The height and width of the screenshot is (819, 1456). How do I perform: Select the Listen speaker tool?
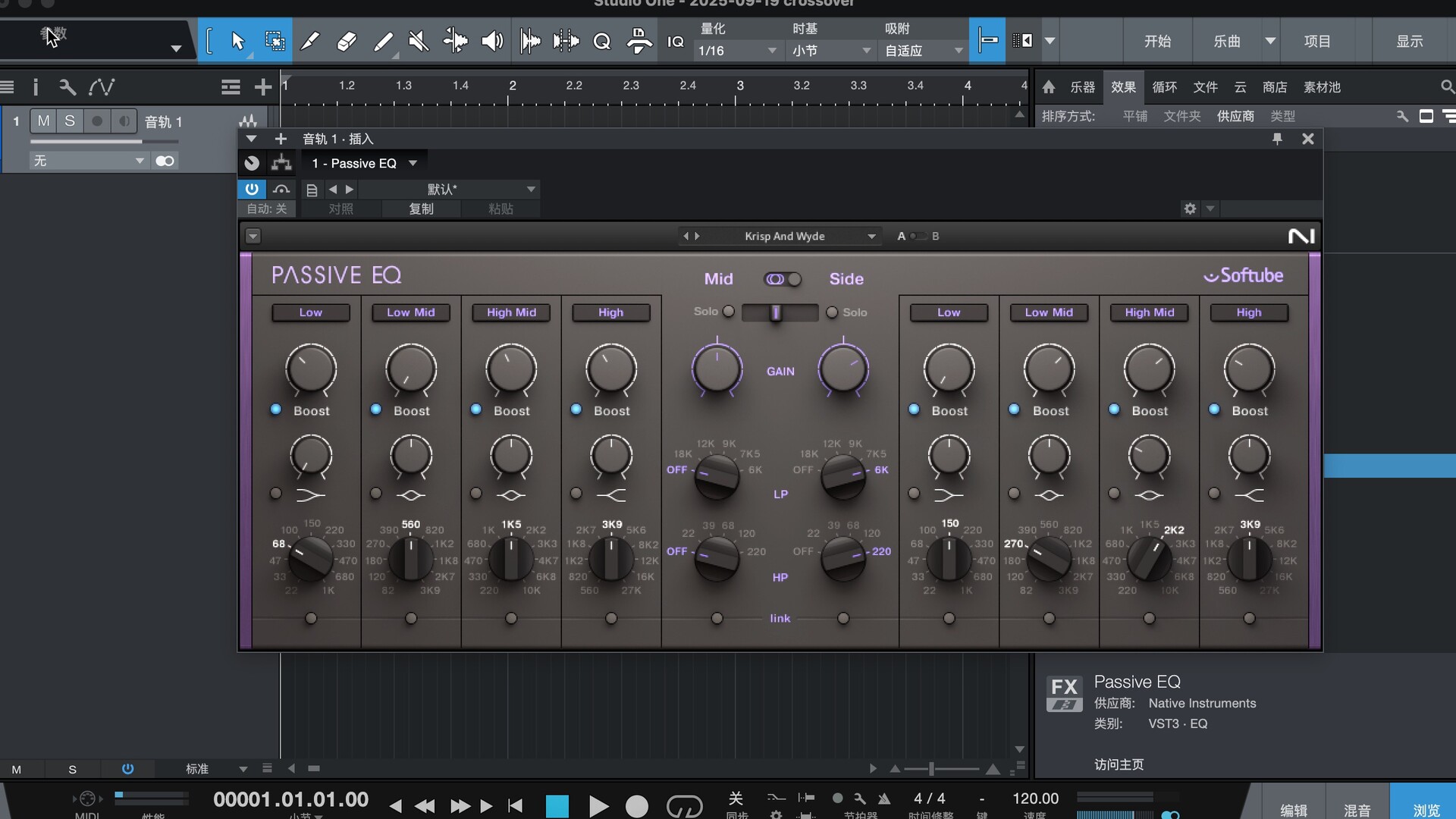(x=492, y=41)
